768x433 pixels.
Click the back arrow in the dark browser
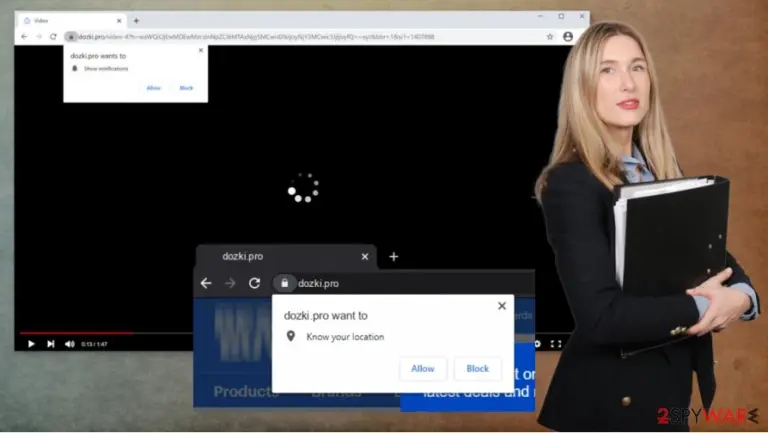point(206,283)
